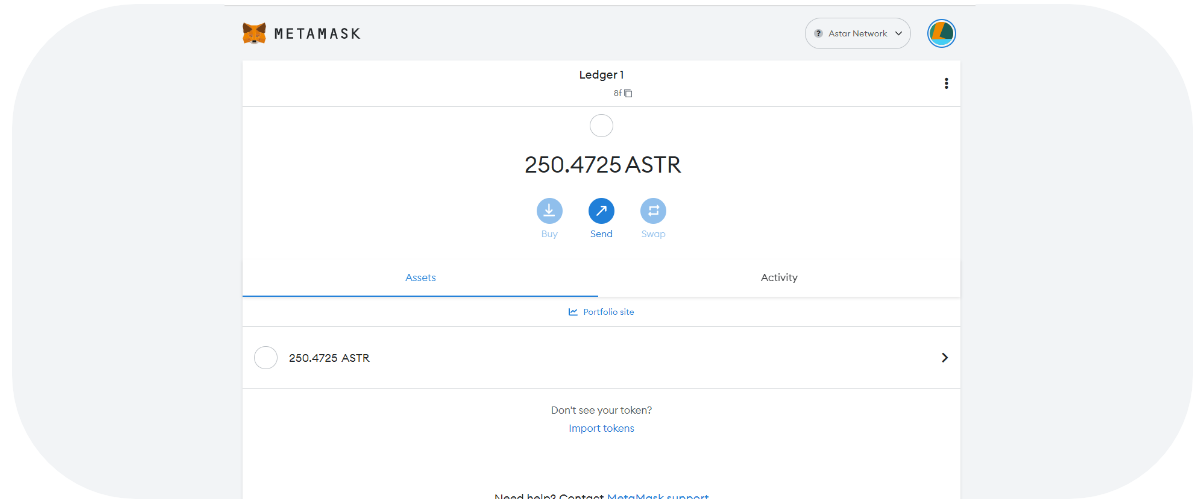
Task: Click the Portfolio chart icon
Action: [x=573, y=312]
